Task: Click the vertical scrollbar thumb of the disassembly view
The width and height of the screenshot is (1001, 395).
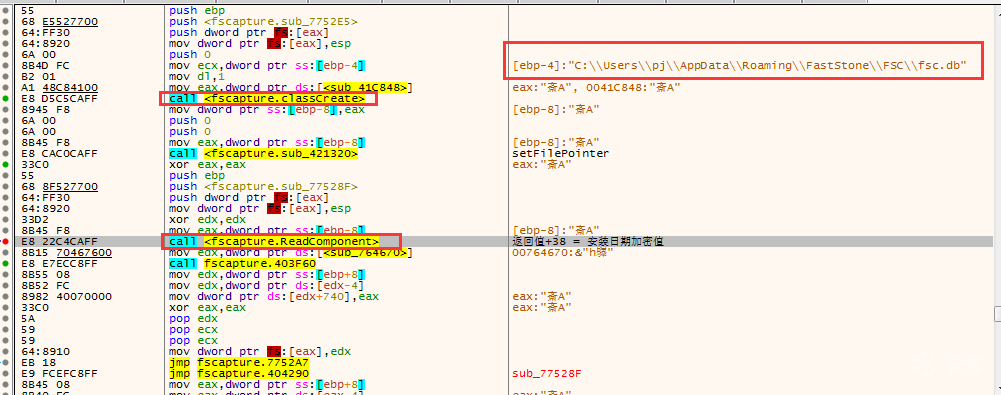Action: 997,313
